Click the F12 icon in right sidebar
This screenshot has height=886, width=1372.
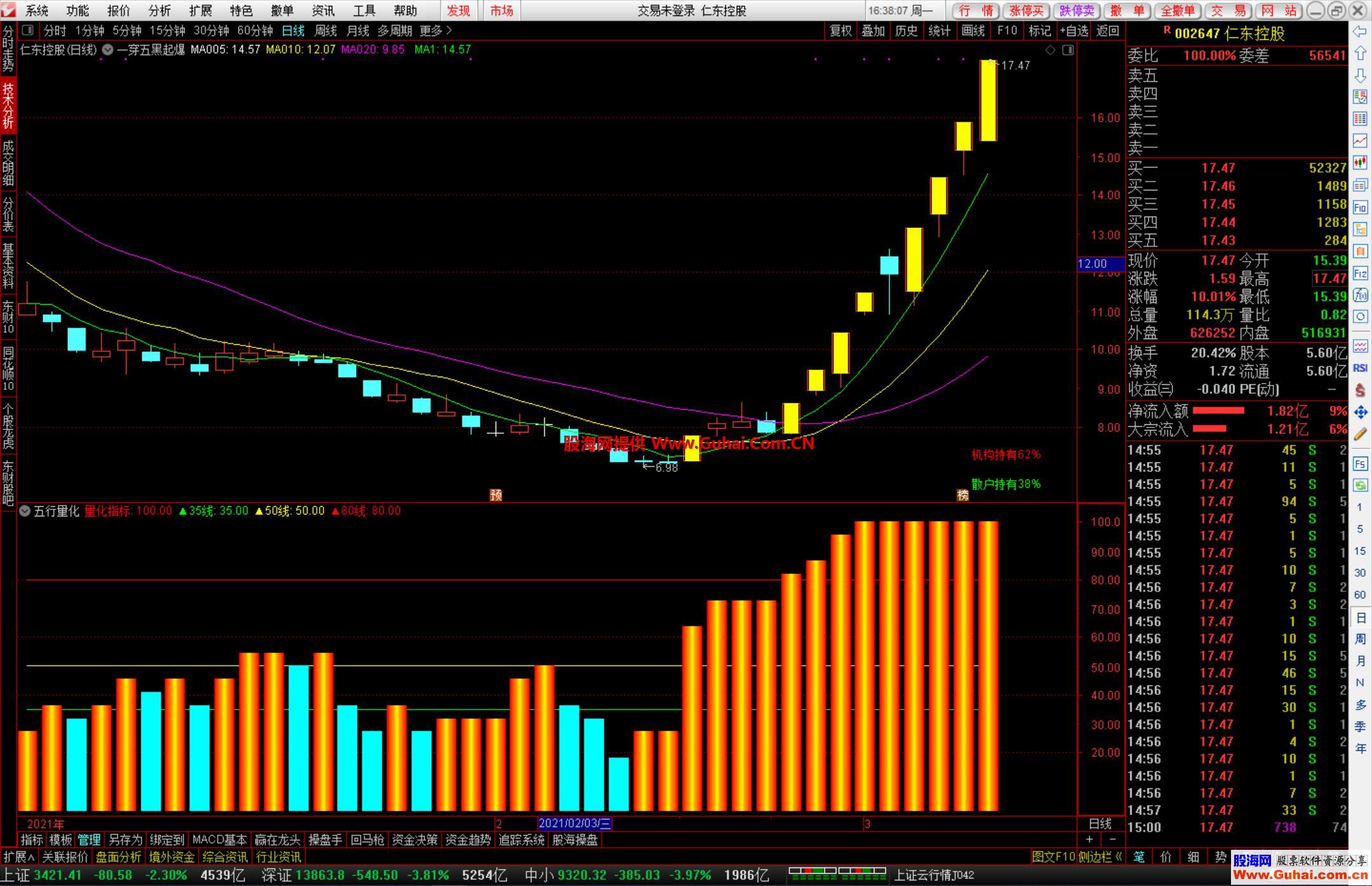(1360, 274)
